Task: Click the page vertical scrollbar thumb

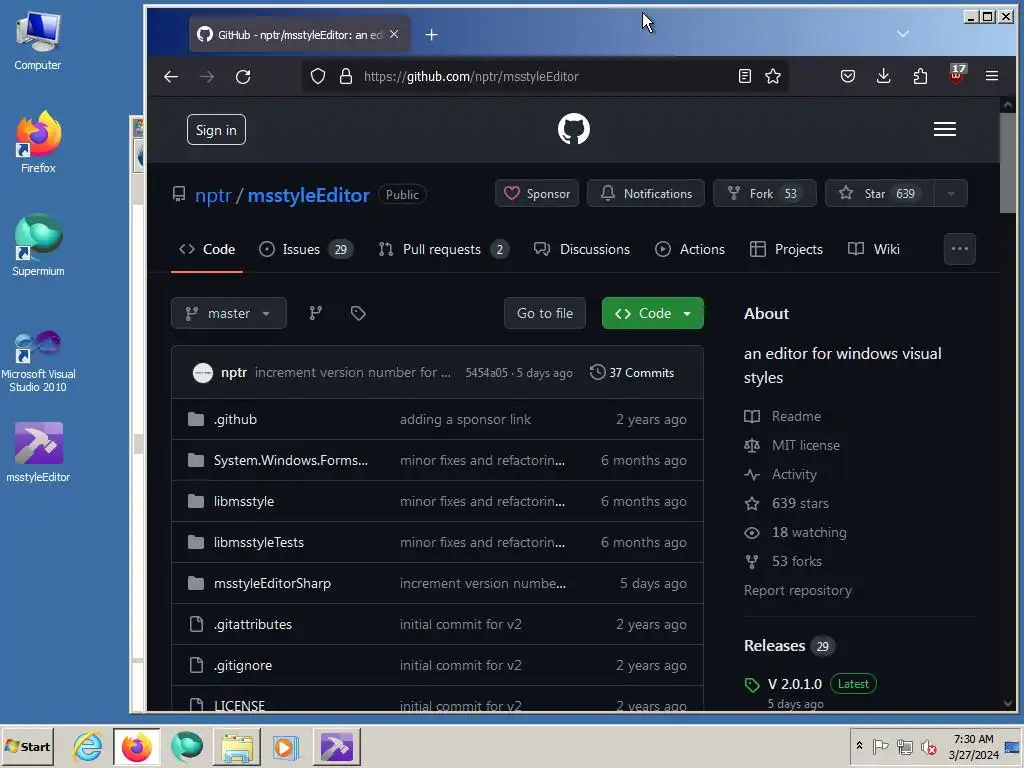Action: (1008, 163)
